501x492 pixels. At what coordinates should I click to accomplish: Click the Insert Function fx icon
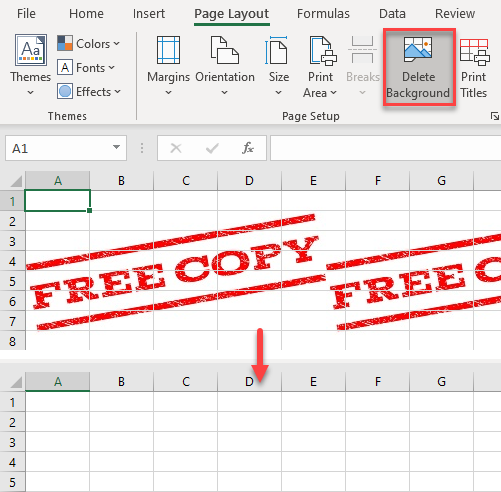[x=248, y=148]
